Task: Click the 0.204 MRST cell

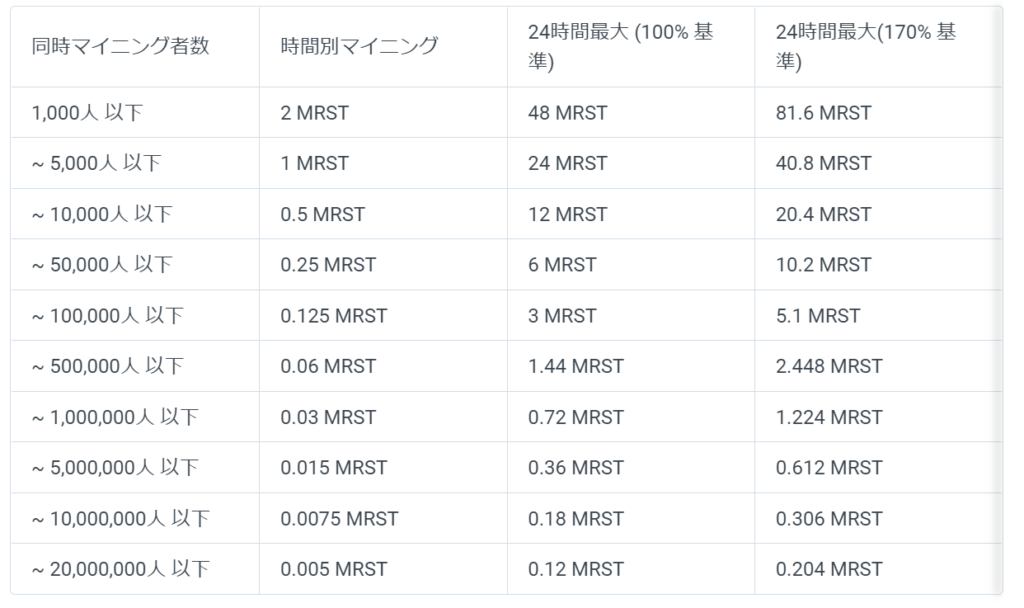Action: tap(829, 569)
